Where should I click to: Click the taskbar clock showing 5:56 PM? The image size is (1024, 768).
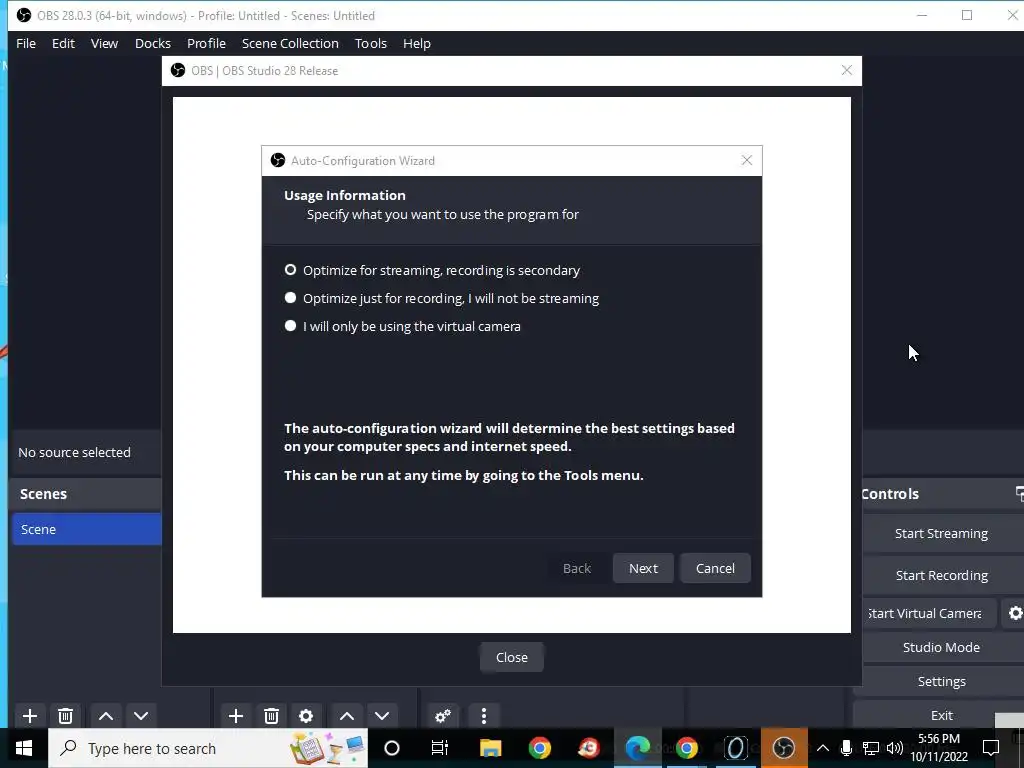pos(939,748)
